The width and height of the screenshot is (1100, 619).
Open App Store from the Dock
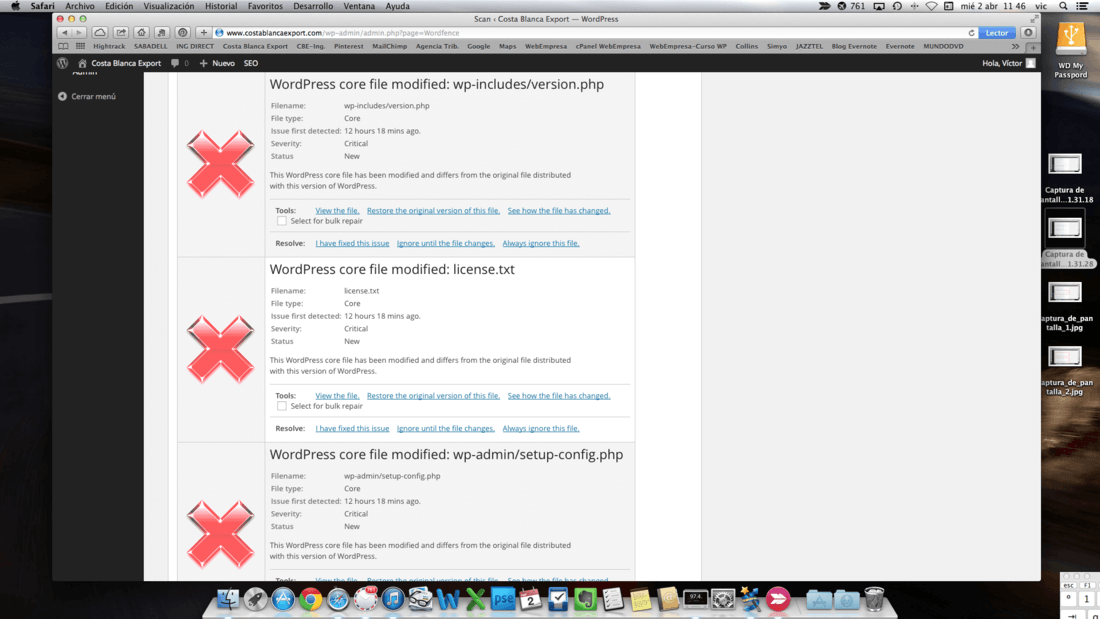click(283, 599)
